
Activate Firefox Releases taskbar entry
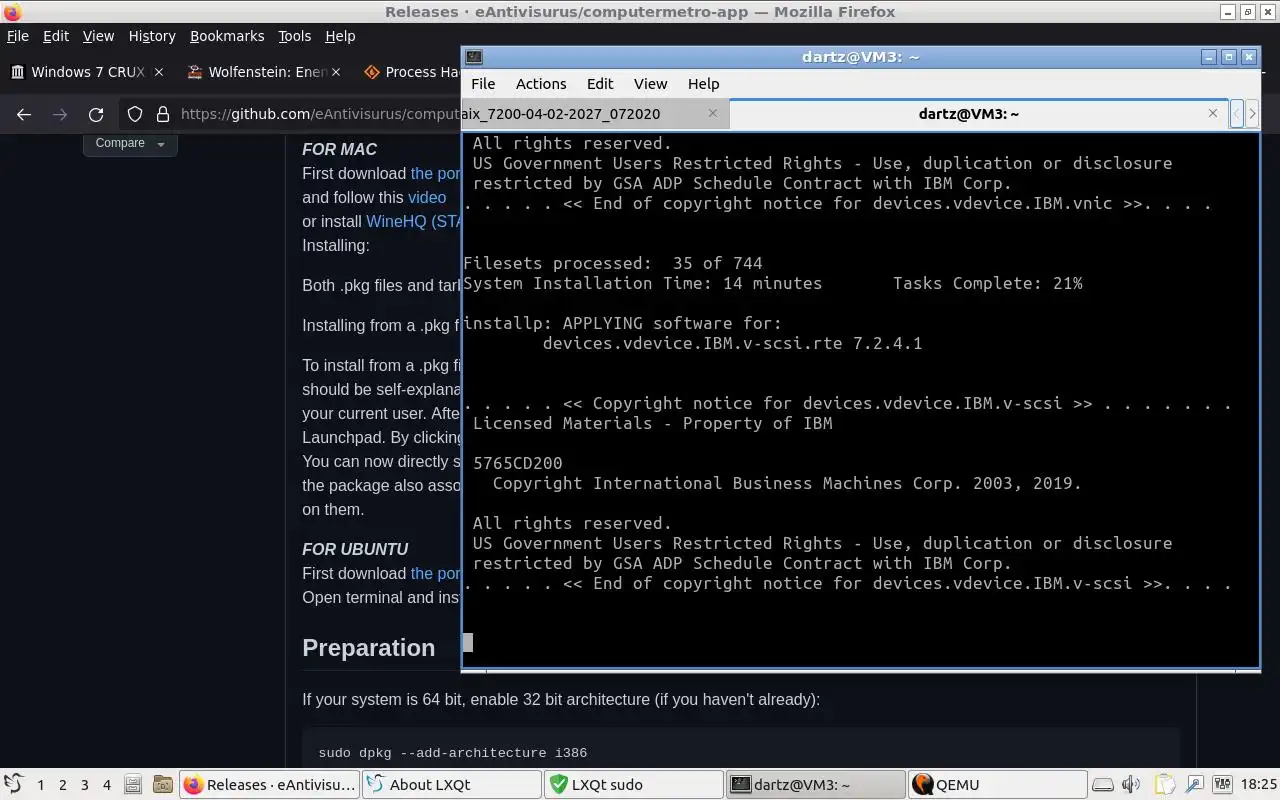[x=269, y=785]
